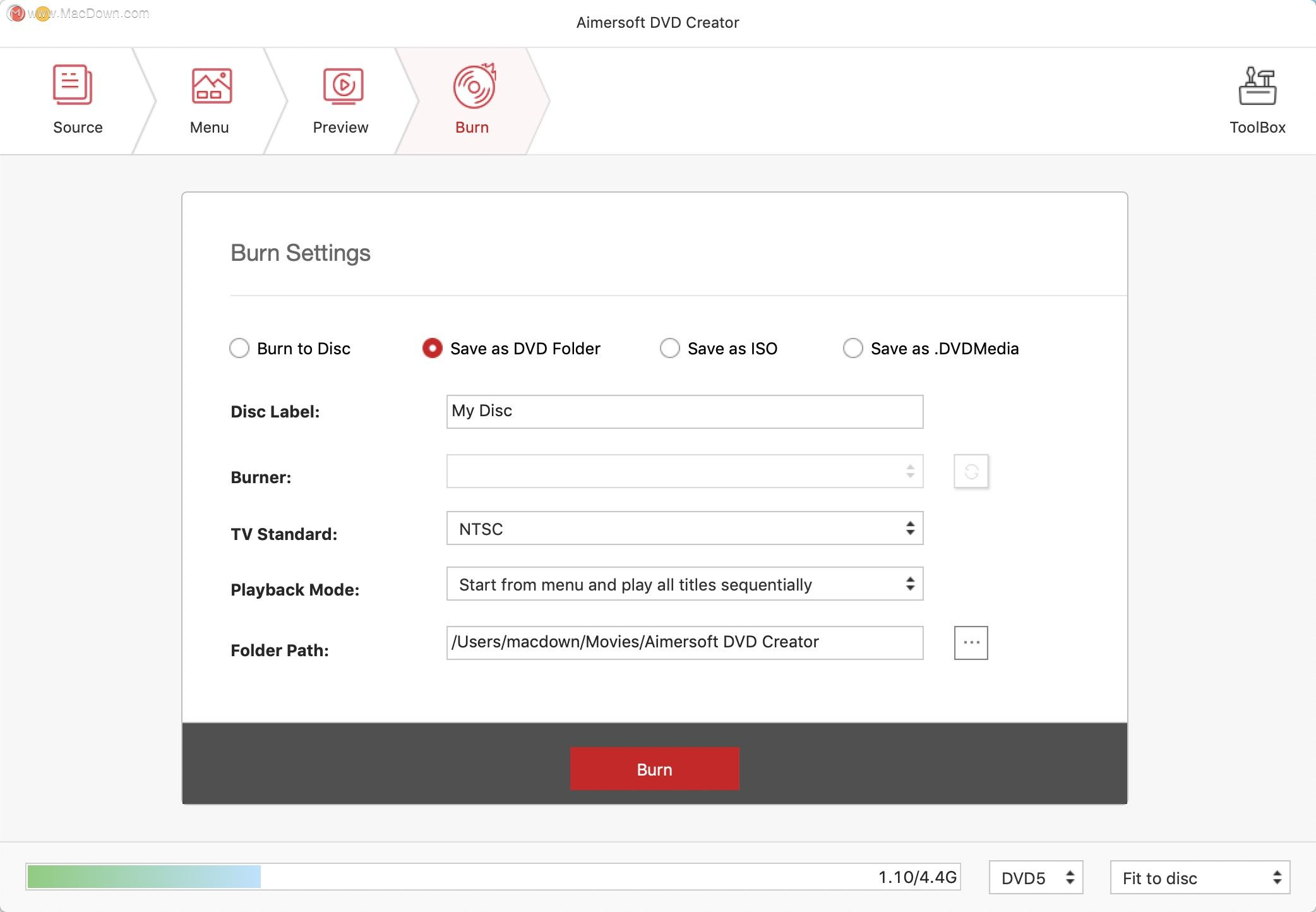The width and height of the screenshot is (1316, 912).
Task: Expand the Playback Mode dropdown
Action: (x=685, y=584)
